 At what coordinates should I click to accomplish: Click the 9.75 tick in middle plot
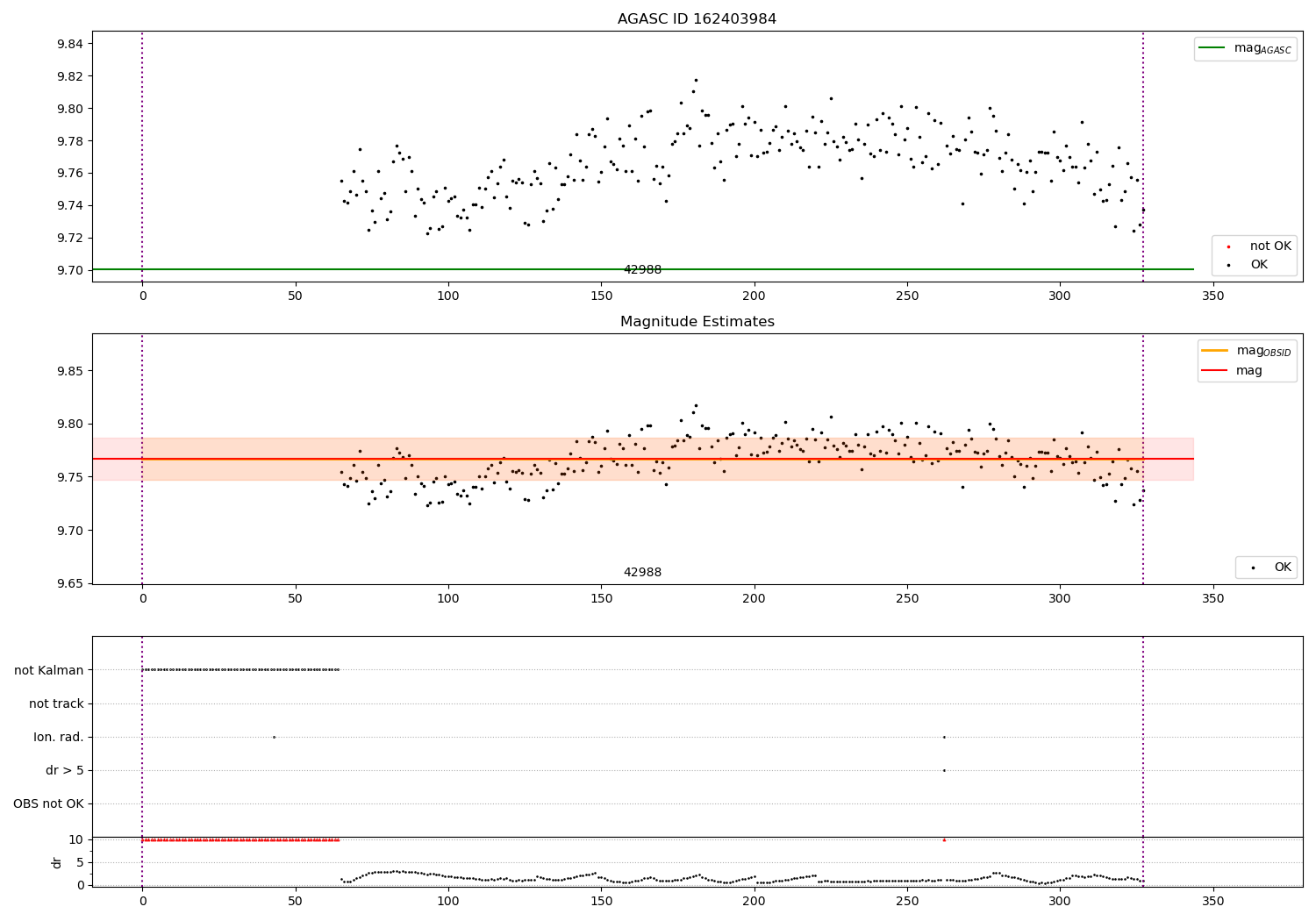69,477
